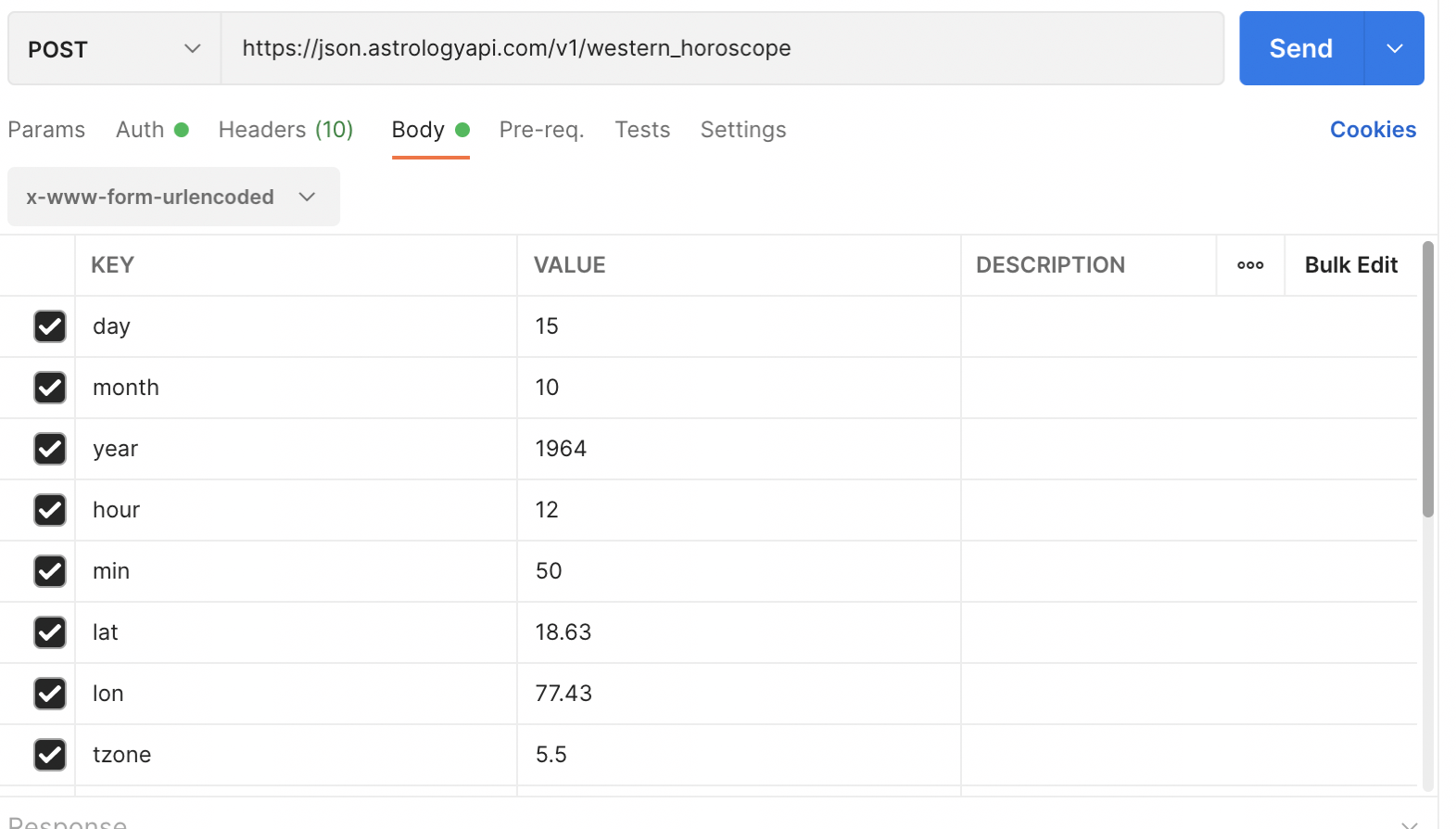1456x829 pixels.
Task: Open the Headers (10) tab
Action: pyautogui.click(x=285, y=130)
